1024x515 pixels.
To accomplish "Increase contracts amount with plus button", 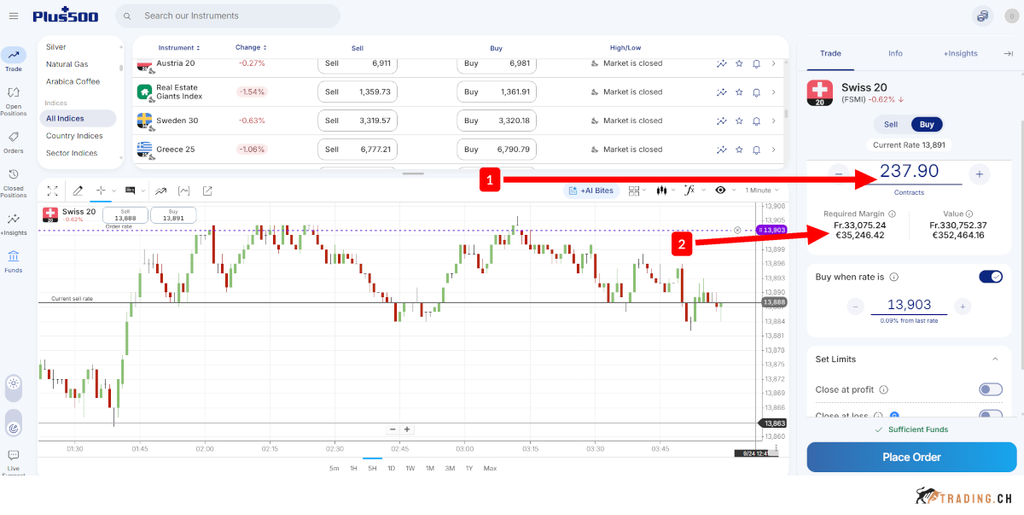I will 978,174.
